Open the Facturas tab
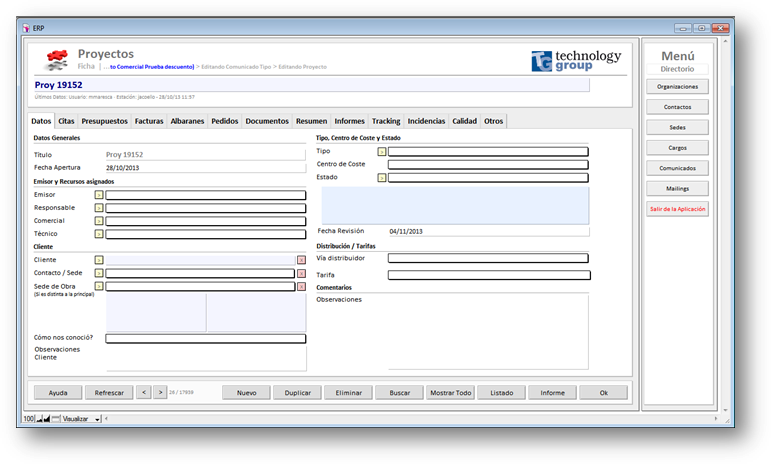This screenshot has height=464, width=771. click(x=149, y=121)
